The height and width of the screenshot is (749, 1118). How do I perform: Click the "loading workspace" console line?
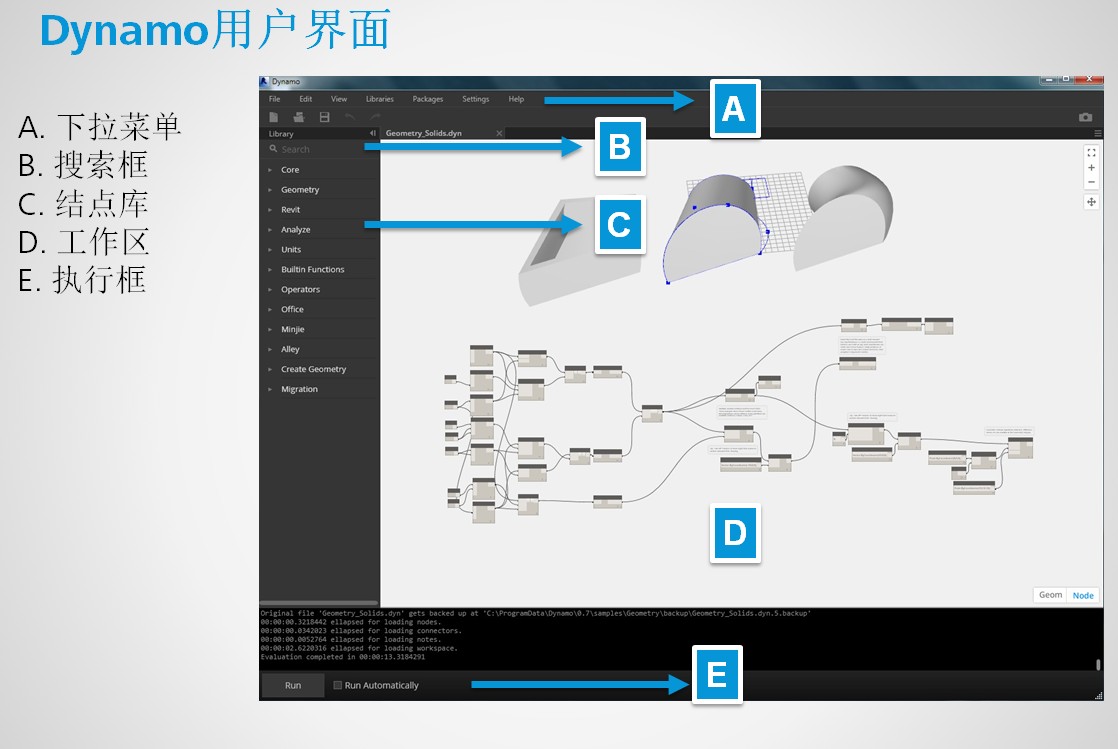[x=359, y=648]
